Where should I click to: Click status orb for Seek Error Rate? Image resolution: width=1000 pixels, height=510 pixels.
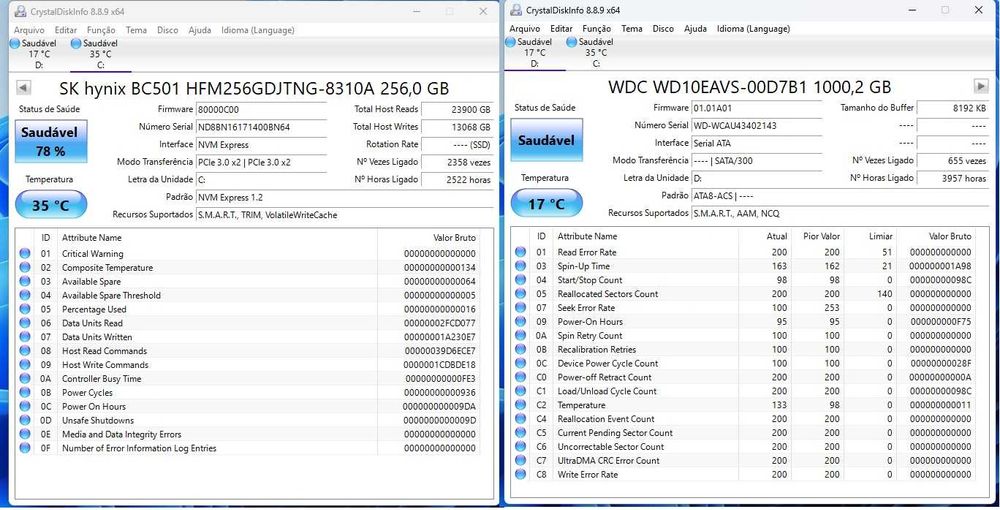pyautogui.click(x=520, y=308)
